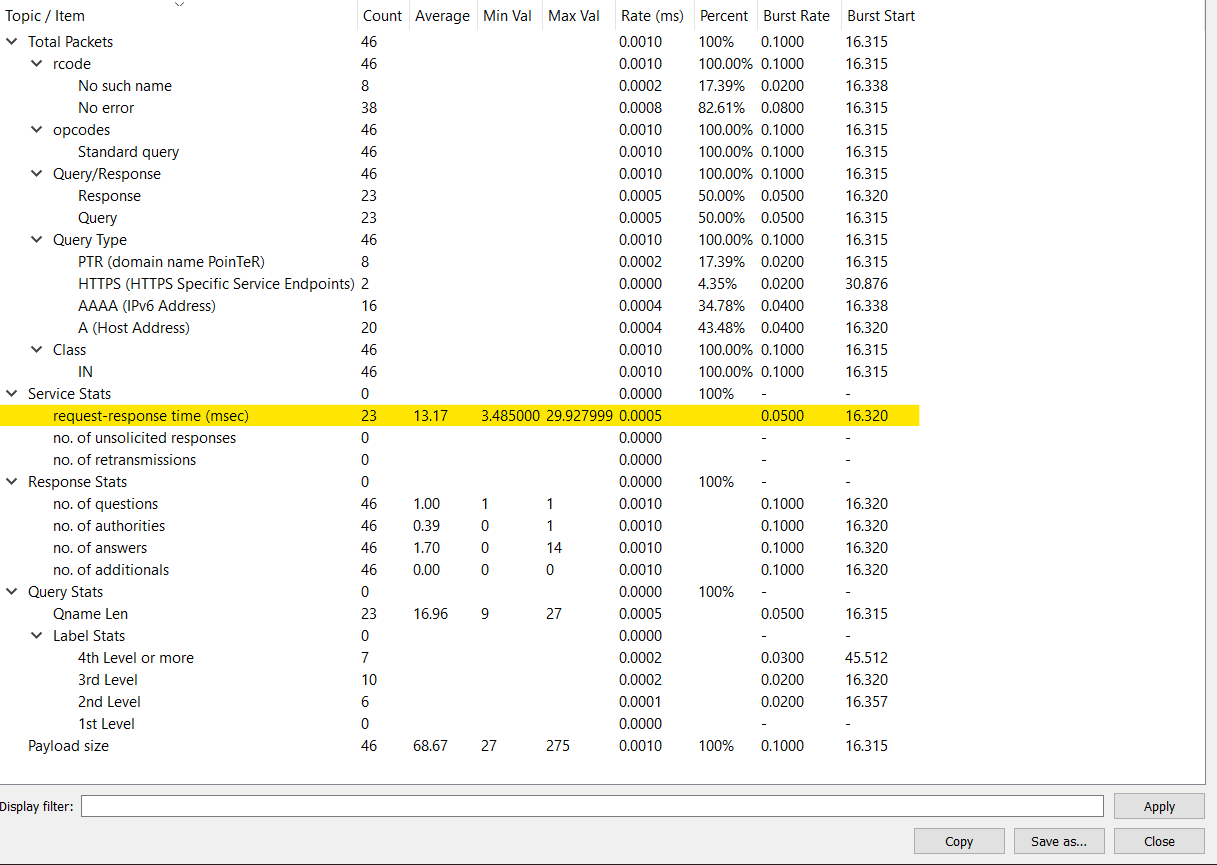This screenshot has width=1217, height=865.
Task: Select the Payload size row
Action: tap(68, 745)
